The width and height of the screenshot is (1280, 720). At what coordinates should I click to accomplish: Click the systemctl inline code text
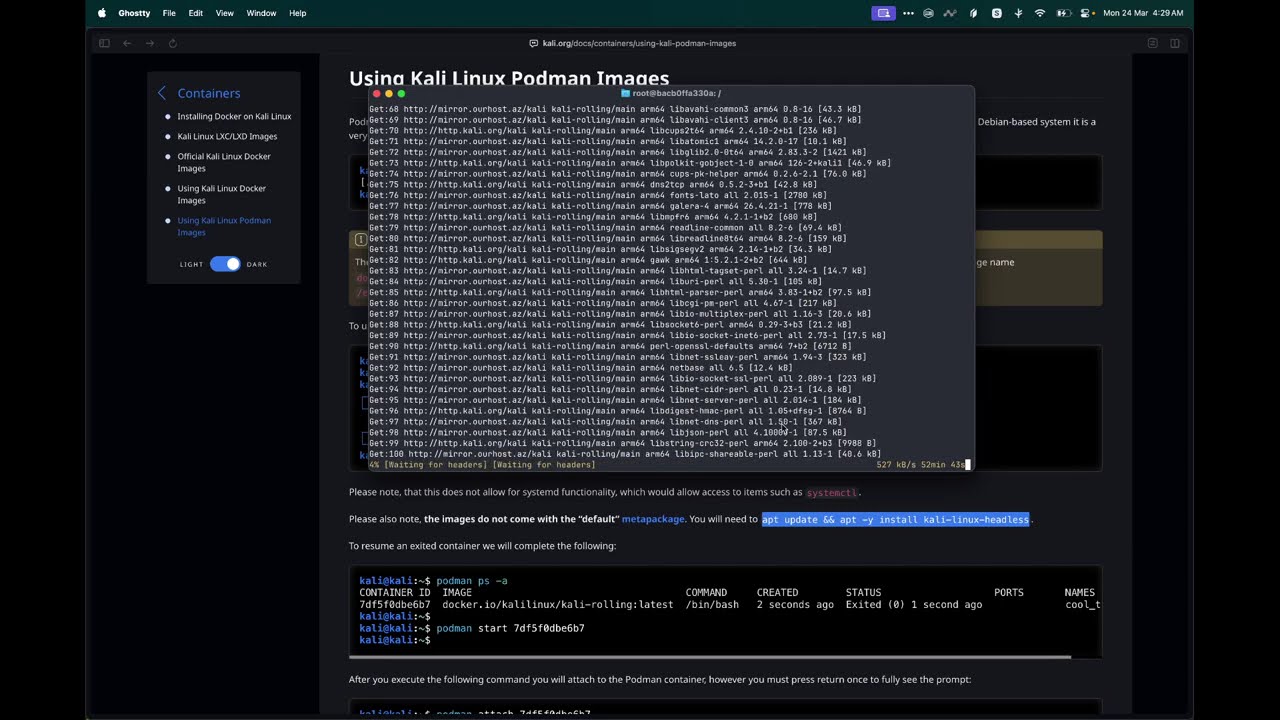pyautogui.click(x=832, y=493)
